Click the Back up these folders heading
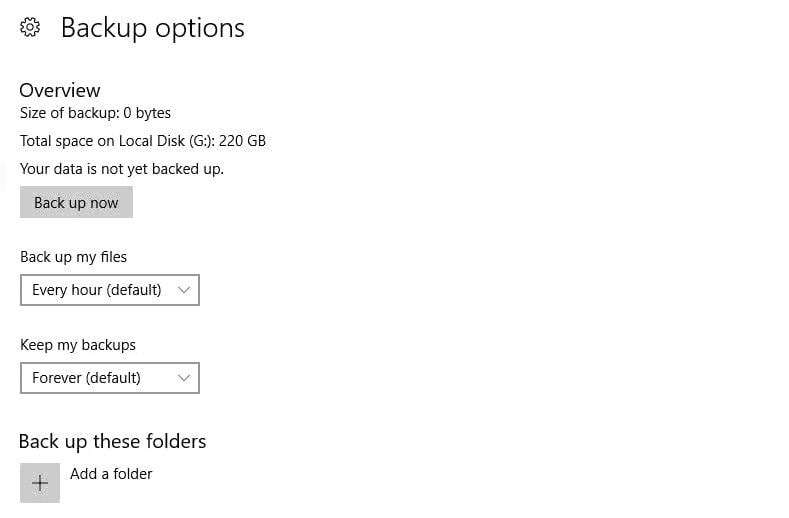Screen dimensions: 789x518 (112, 441)
